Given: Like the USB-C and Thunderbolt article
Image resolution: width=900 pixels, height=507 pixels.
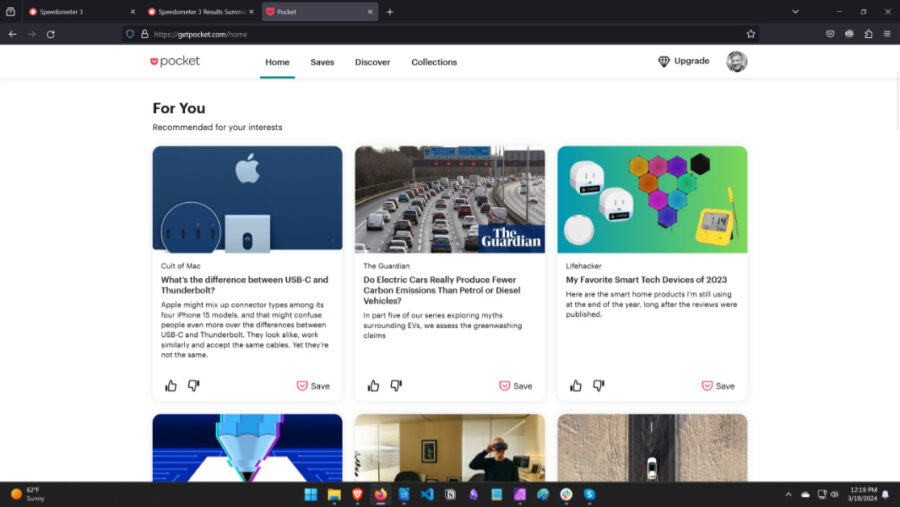Looking at the screenshot, I should [170, 386].
